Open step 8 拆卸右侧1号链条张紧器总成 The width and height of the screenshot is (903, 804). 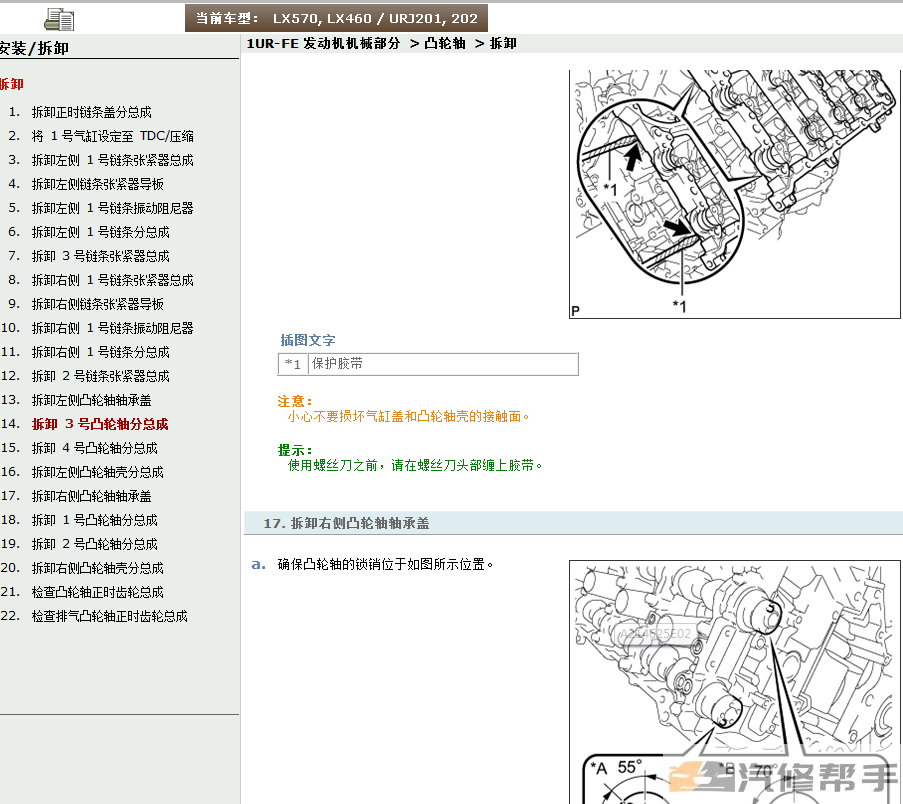pyautogui.click(x=112, y=280)
